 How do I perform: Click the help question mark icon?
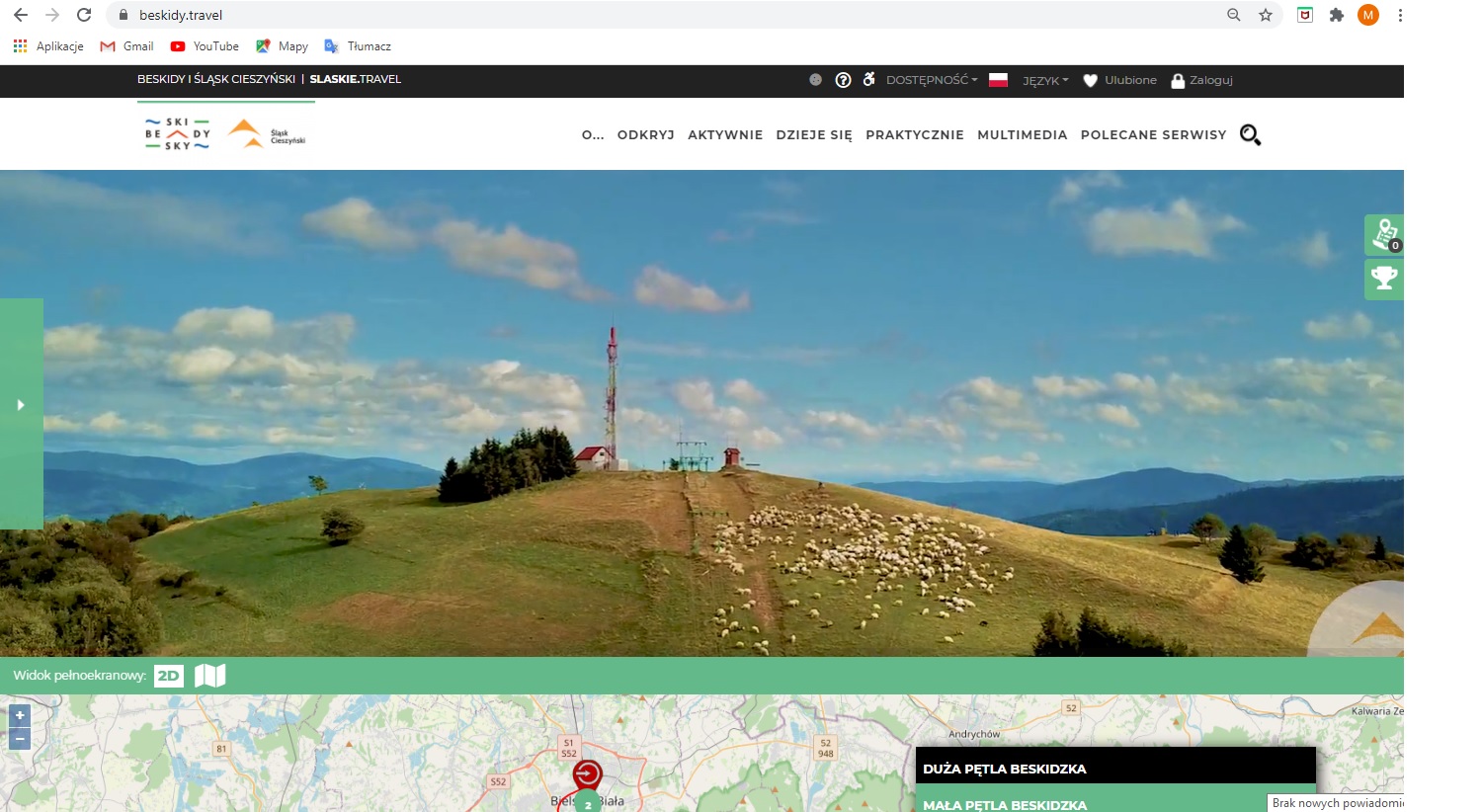point(843,80)
